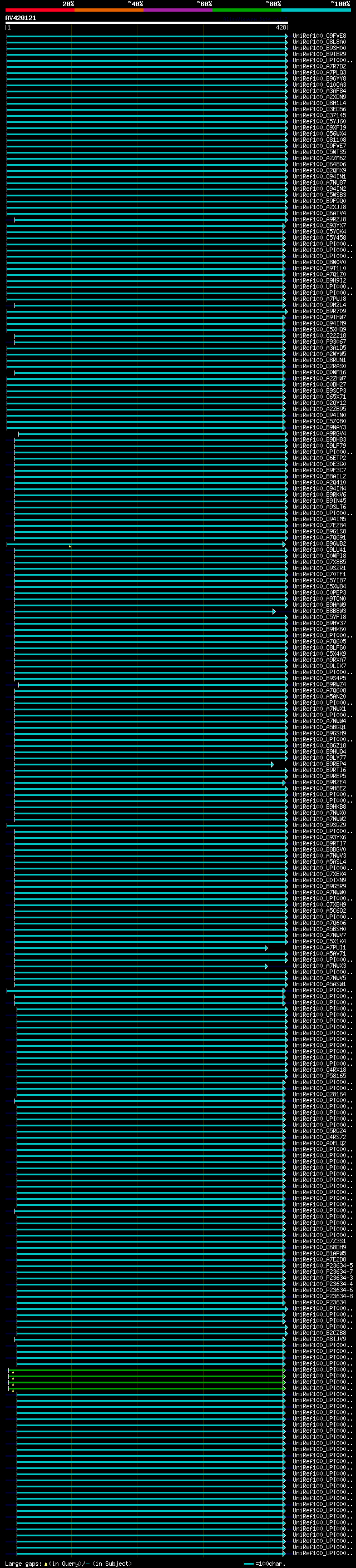Select hit label UniRef100_A5C6Q2
This screenshot has height=1568, width=356.
(319, 911)
